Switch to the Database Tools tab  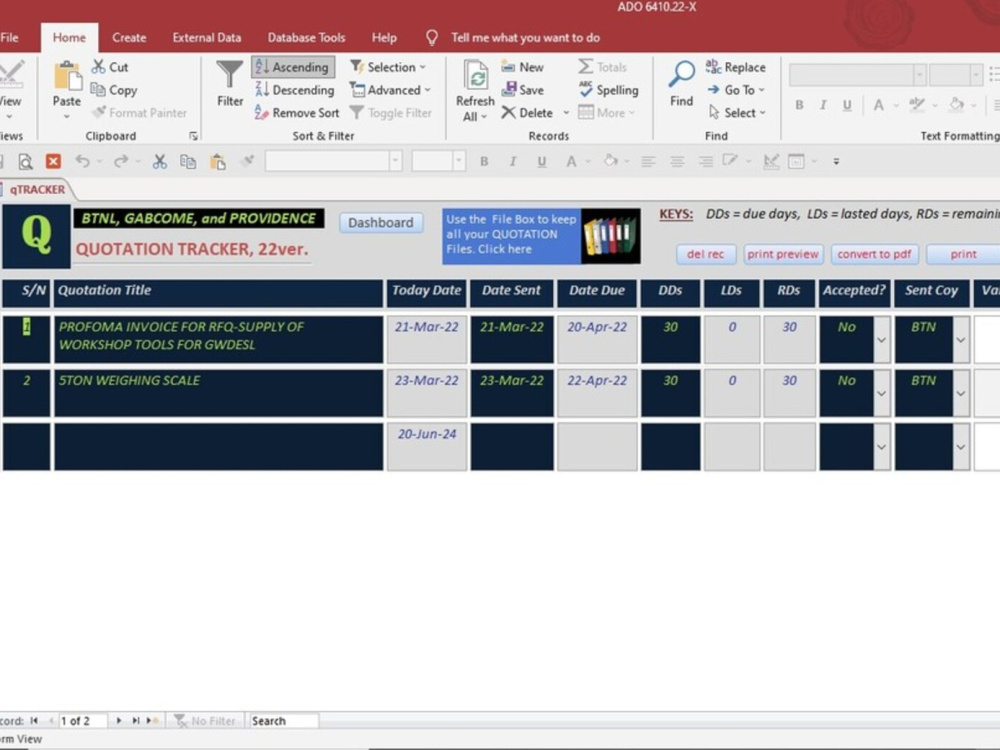(x=306, y=38)
